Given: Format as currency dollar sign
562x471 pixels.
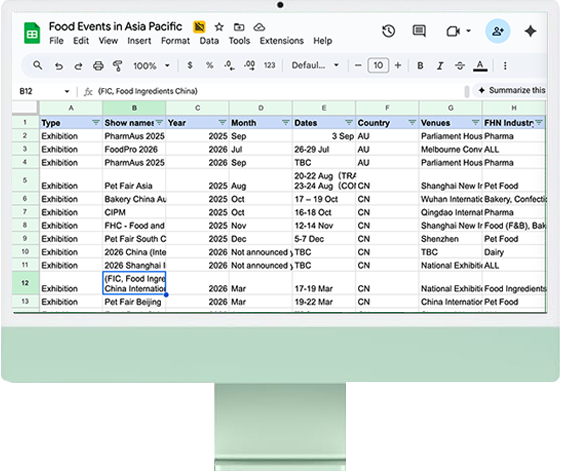Looking at the screenshot, I should click(190, 65).
